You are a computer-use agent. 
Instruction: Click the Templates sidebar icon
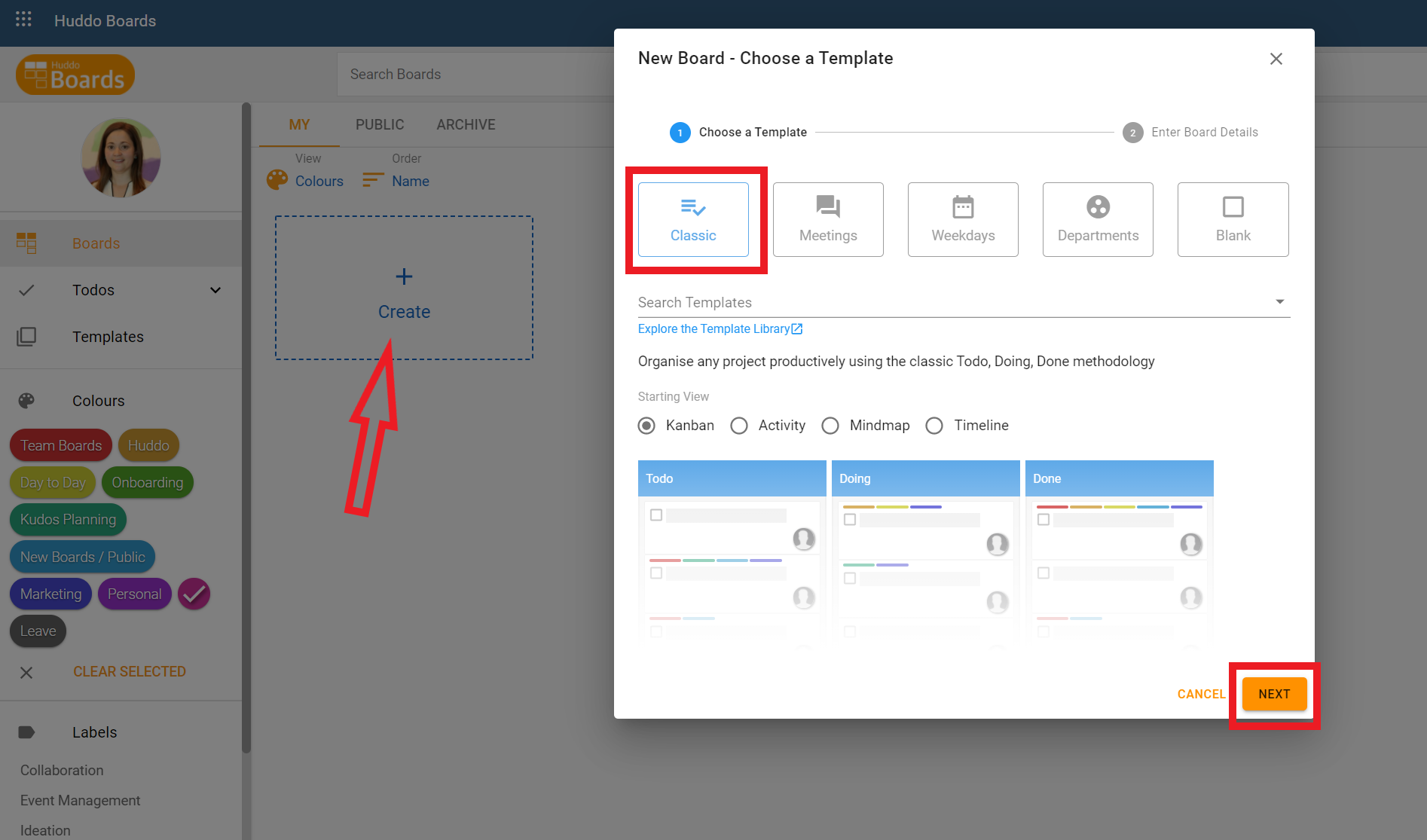26,337
